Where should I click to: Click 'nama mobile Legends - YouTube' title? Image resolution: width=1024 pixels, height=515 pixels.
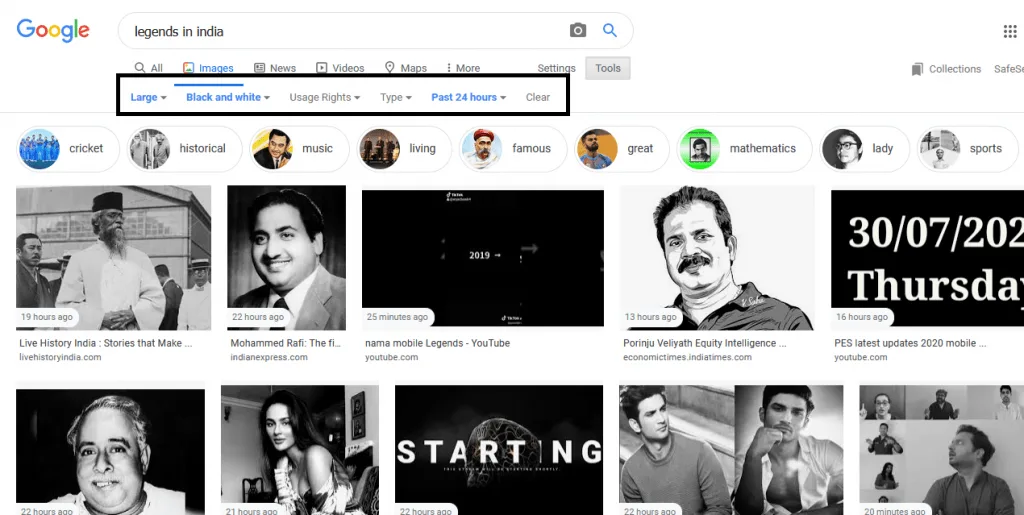click(x=438, y=343)
